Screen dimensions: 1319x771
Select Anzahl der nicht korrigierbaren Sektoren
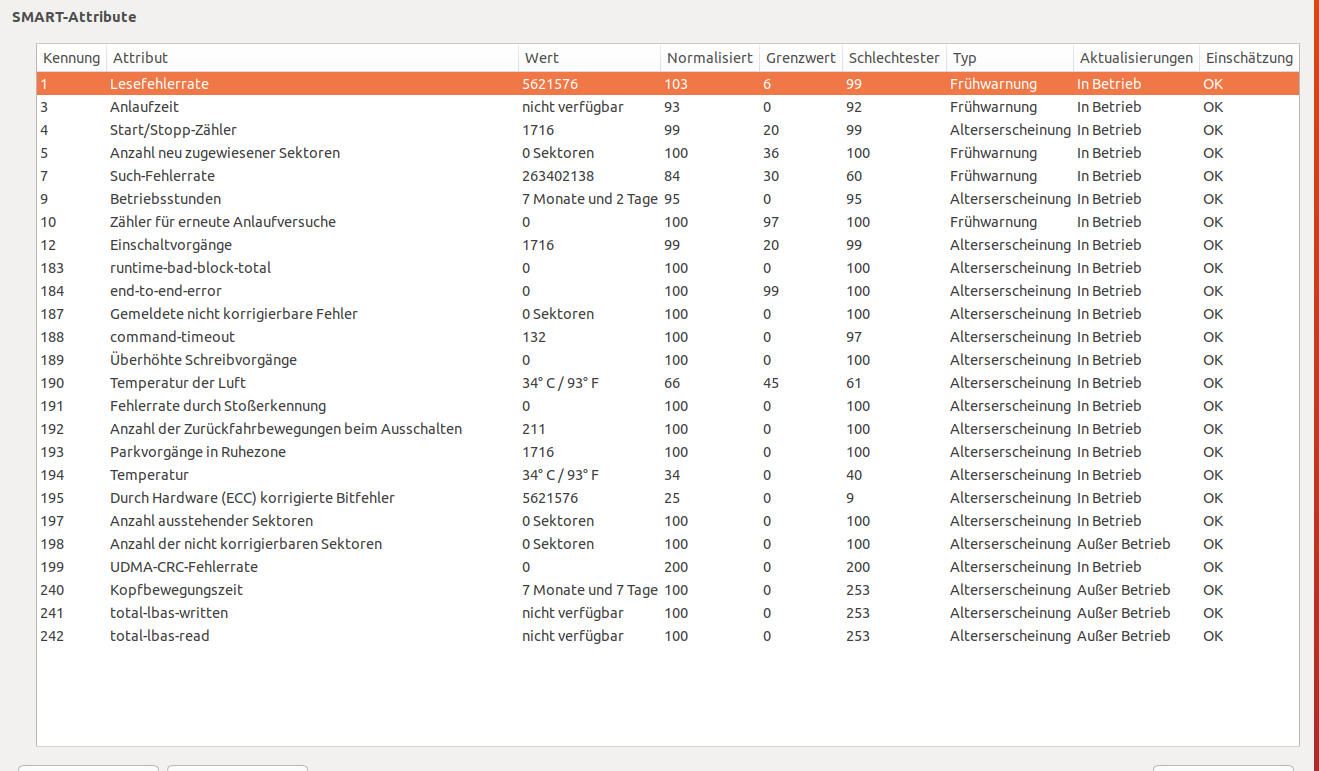coord(668,544)
